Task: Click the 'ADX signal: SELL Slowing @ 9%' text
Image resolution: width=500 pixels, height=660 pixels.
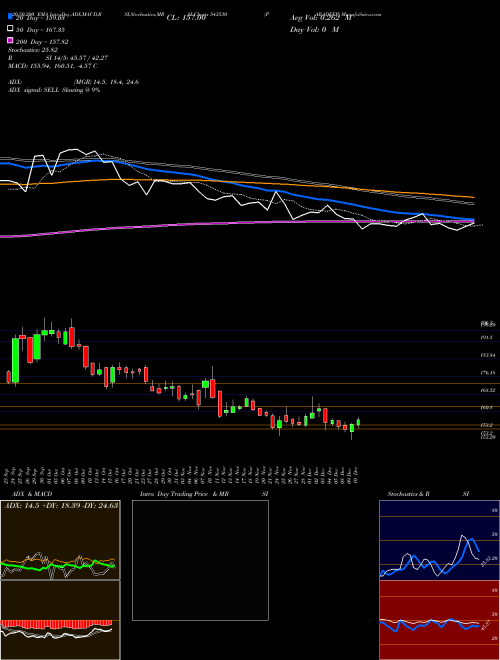Action: click(54, 90)
